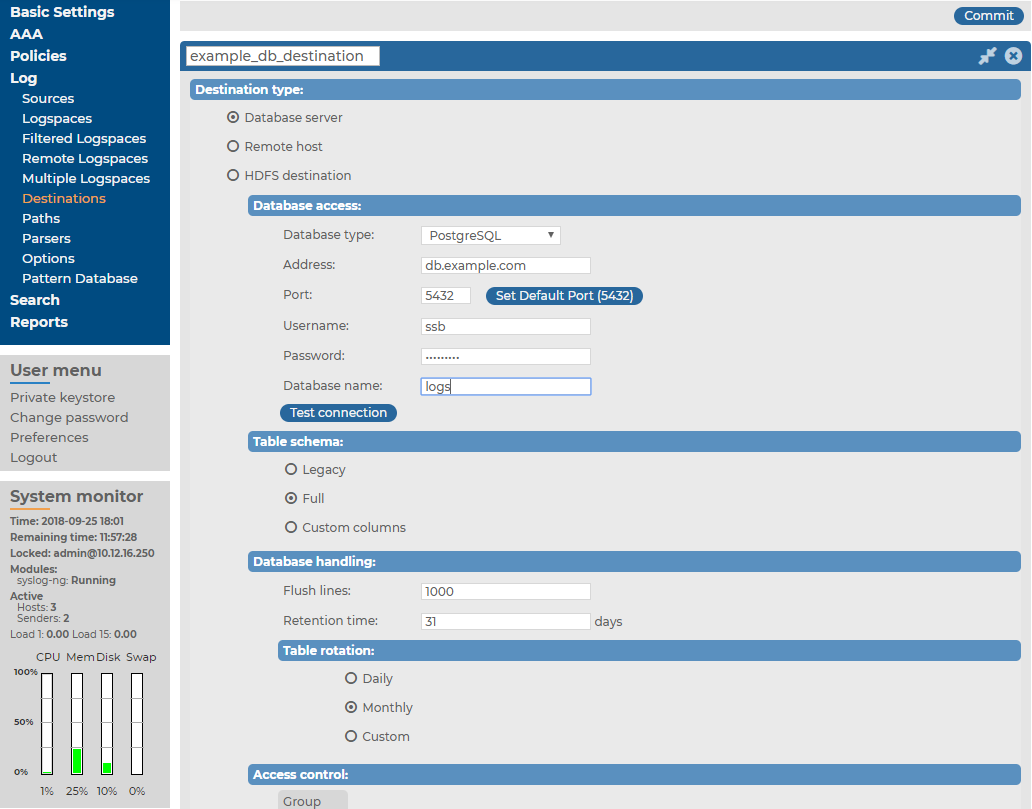Open Pattern Database page
This screenshot has width=1032, height=809.
[80, 278]
